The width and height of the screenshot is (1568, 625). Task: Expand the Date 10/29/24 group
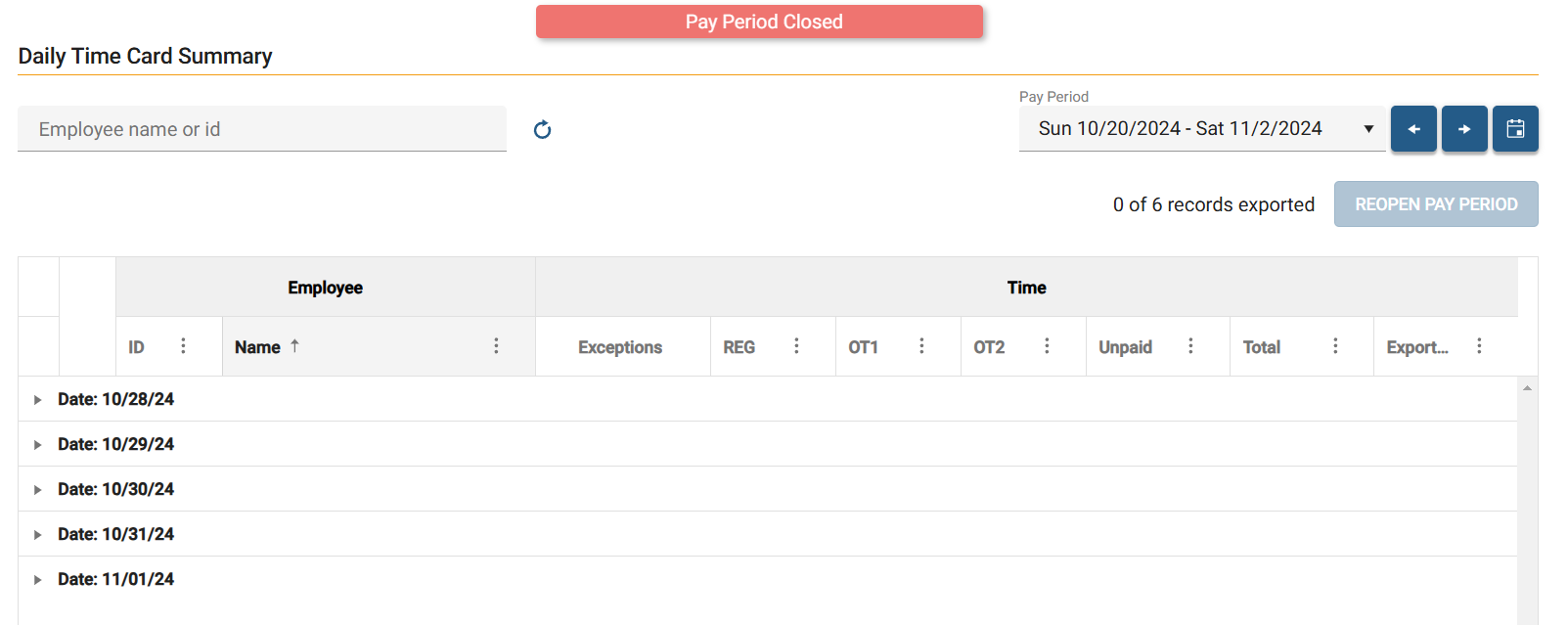tap(37, 445)
